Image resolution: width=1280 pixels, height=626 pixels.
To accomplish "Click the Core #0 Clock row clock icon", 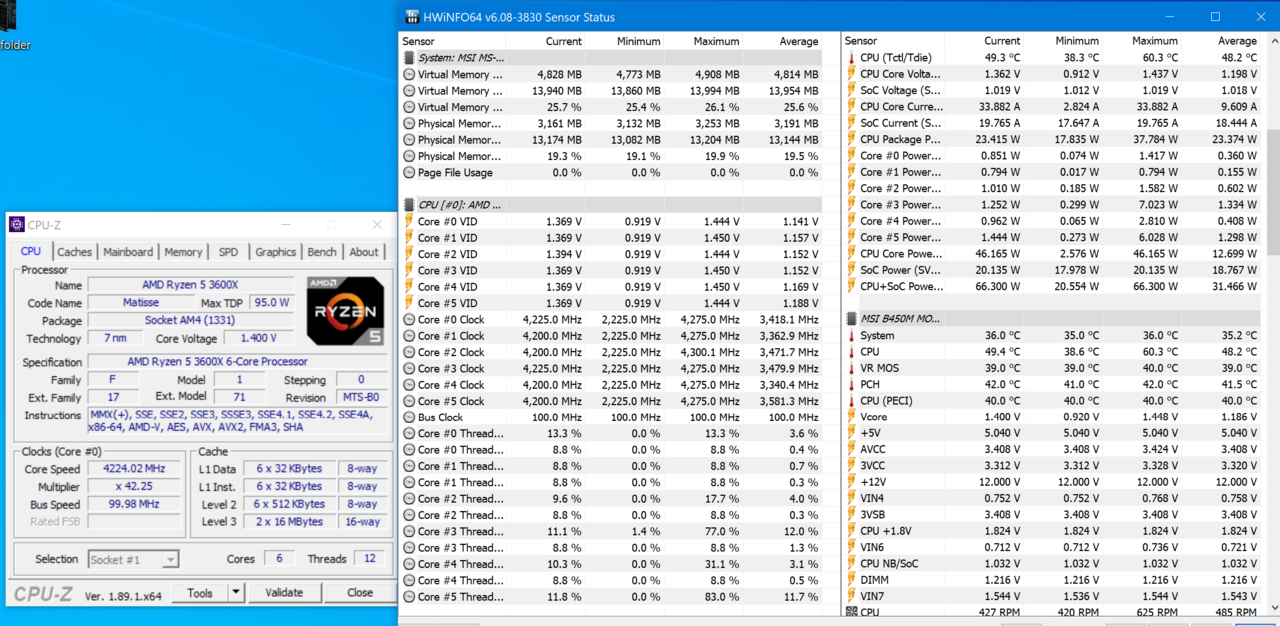I will [x=409, y=320].
